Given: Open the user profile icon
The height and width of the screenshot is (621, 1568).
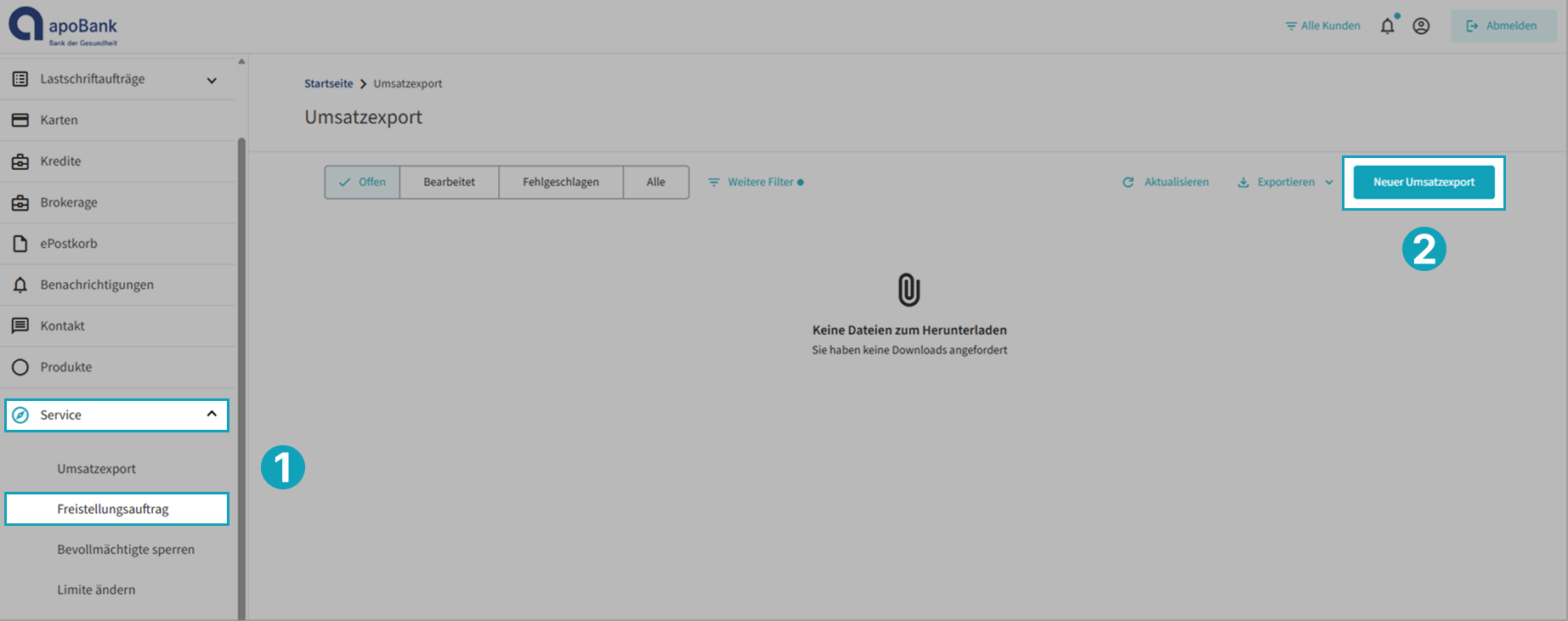Looking at the screenshot, I should click(1421, 26).
